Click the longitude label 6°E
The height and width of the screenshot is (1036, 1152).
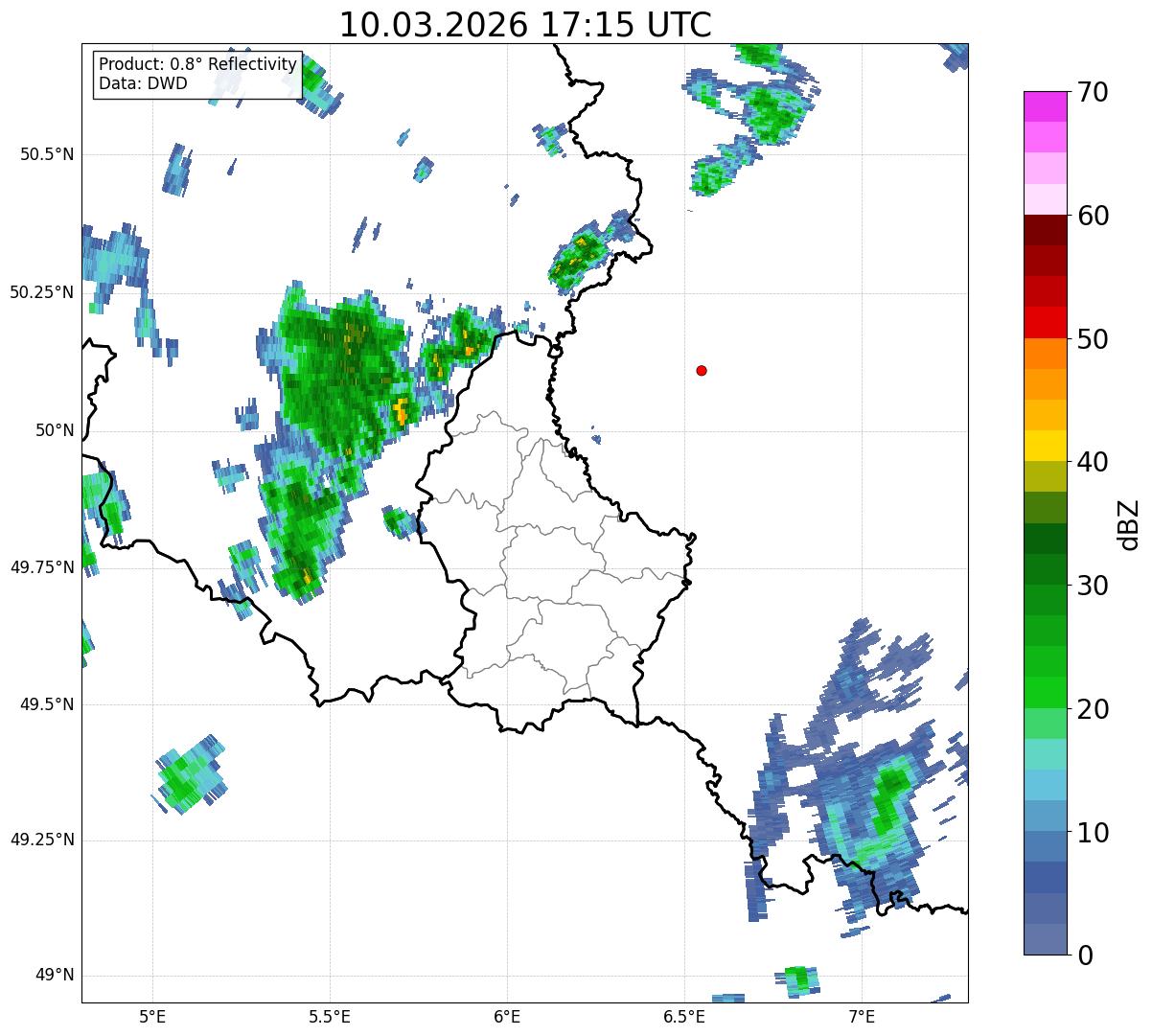point(507,1016)
